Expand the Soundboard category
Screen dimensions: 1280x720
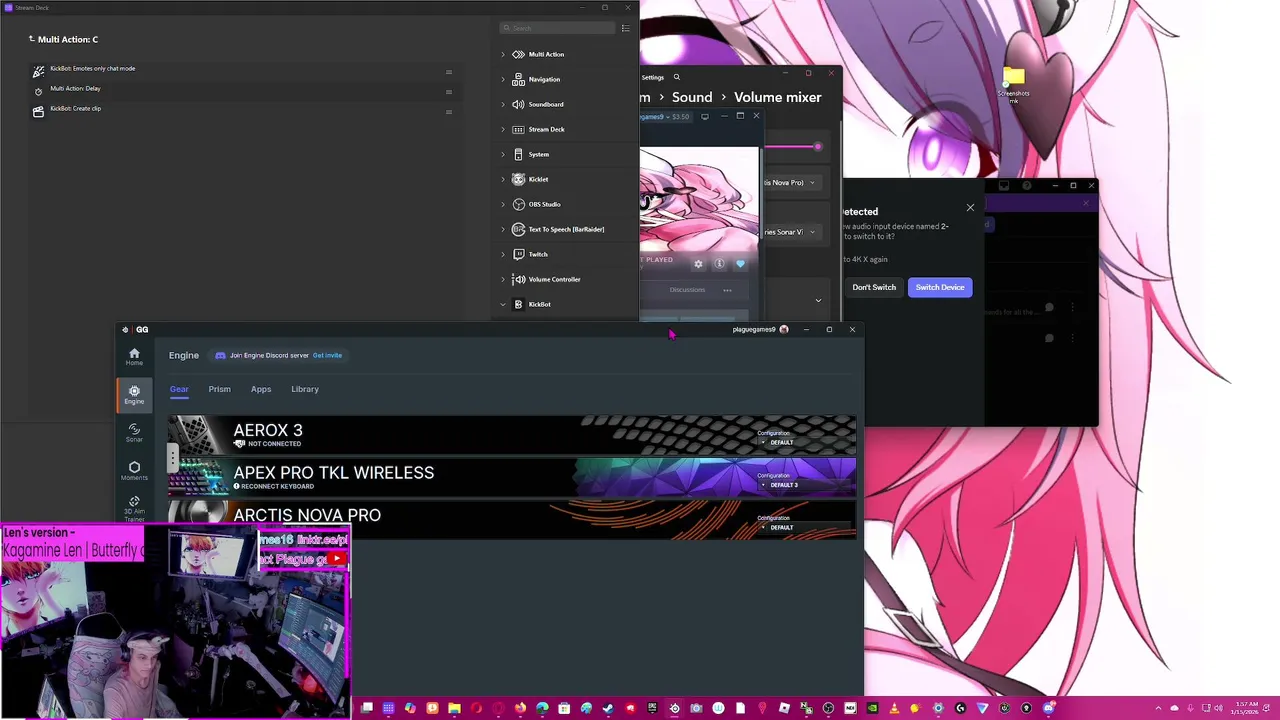pos(503,104)
